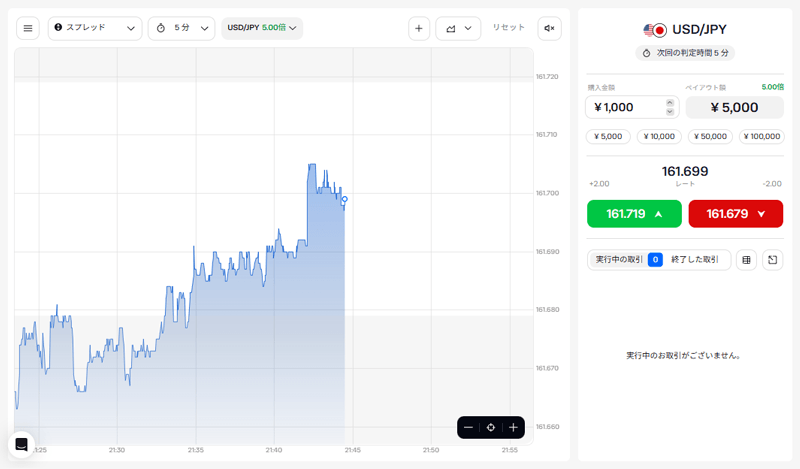Switch to 実行中の取引 tab

click(629, 260)
